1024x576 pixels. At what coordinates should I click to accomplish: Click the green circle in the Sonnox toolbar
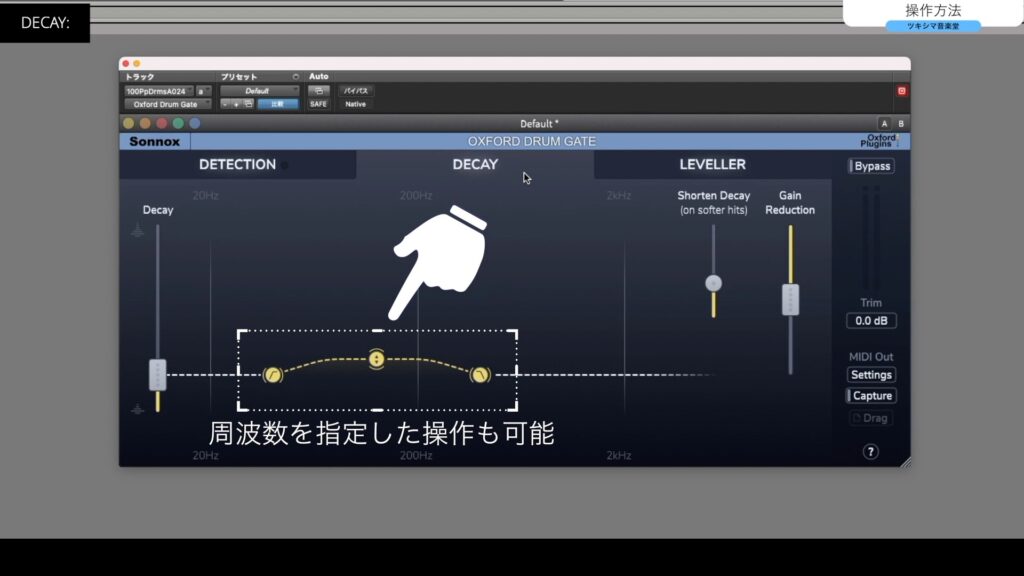click(x=178, y=123)
